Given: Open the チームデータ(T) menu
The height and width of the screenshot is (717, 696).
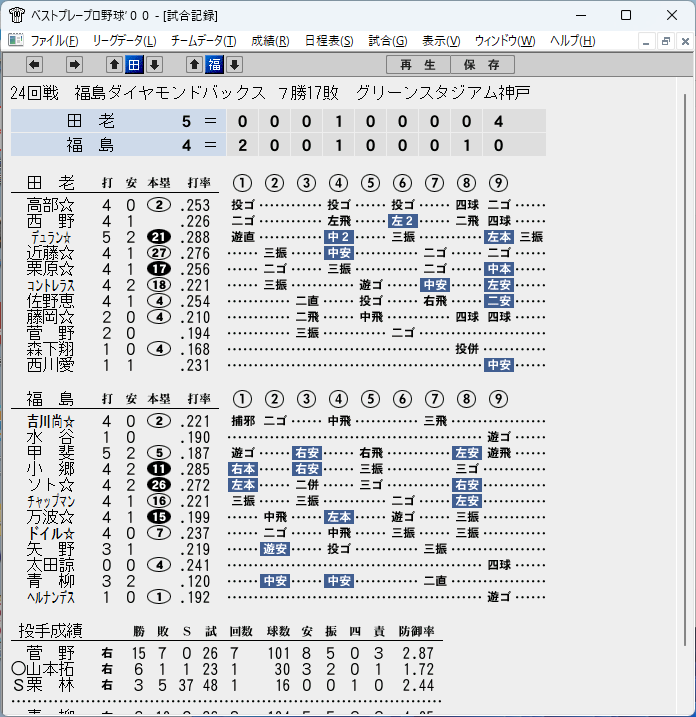Looking at the screenshot, I should pyautogui.click(x=203, y=41).
